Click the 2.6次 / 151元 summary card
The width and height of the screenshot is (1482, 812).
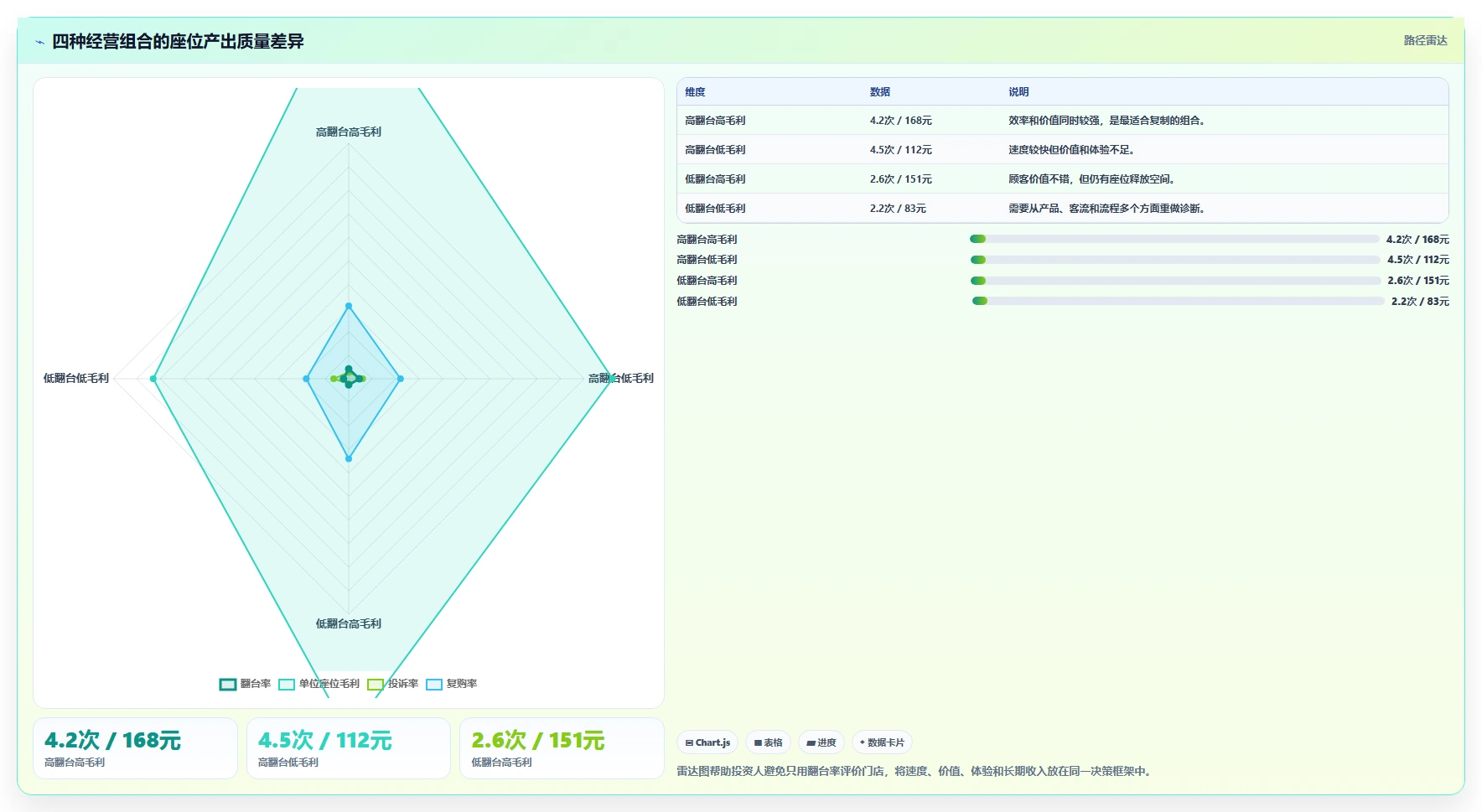click(562, 748)
